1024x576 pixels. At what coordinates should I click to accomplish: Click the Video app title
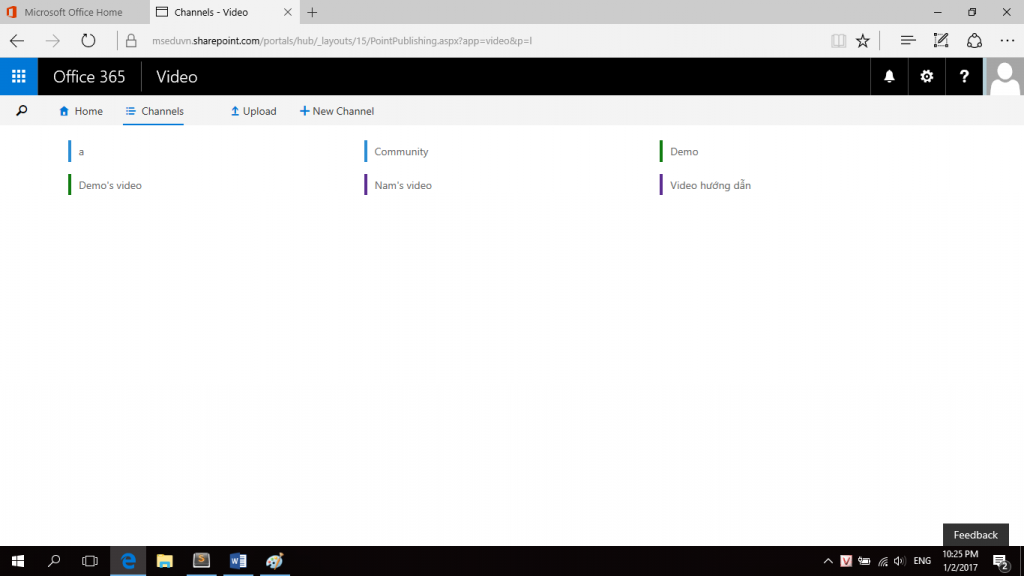point(177,76)
